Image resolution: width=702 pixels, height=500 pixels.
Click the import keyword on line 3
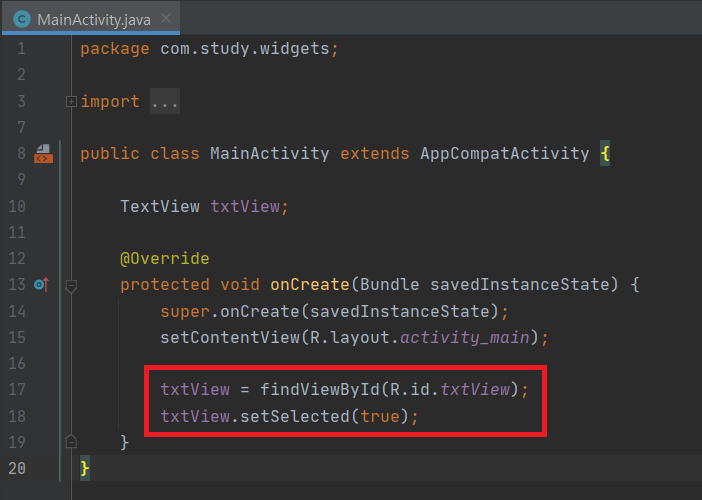[110, 102]
